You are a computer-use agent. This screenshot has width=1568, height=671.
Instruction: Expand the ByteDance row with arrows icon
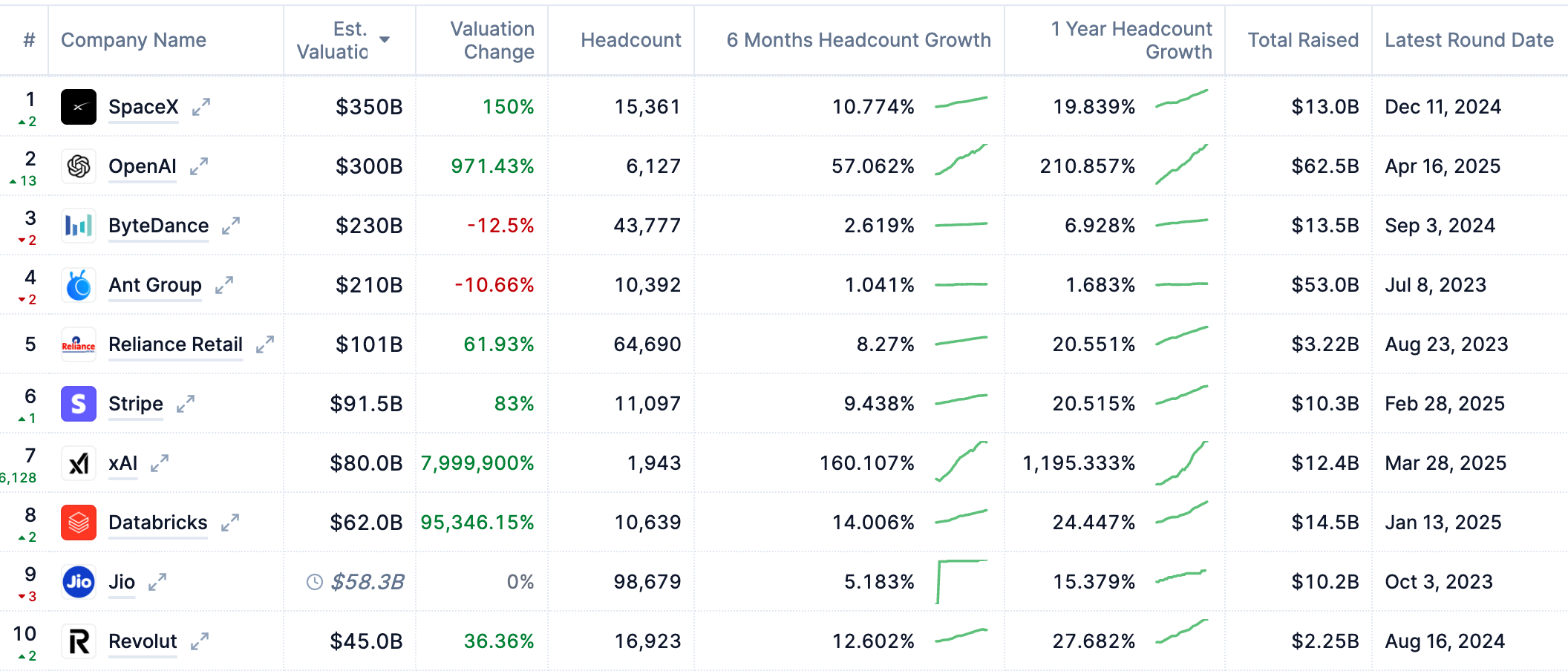[x=231, y=226]
